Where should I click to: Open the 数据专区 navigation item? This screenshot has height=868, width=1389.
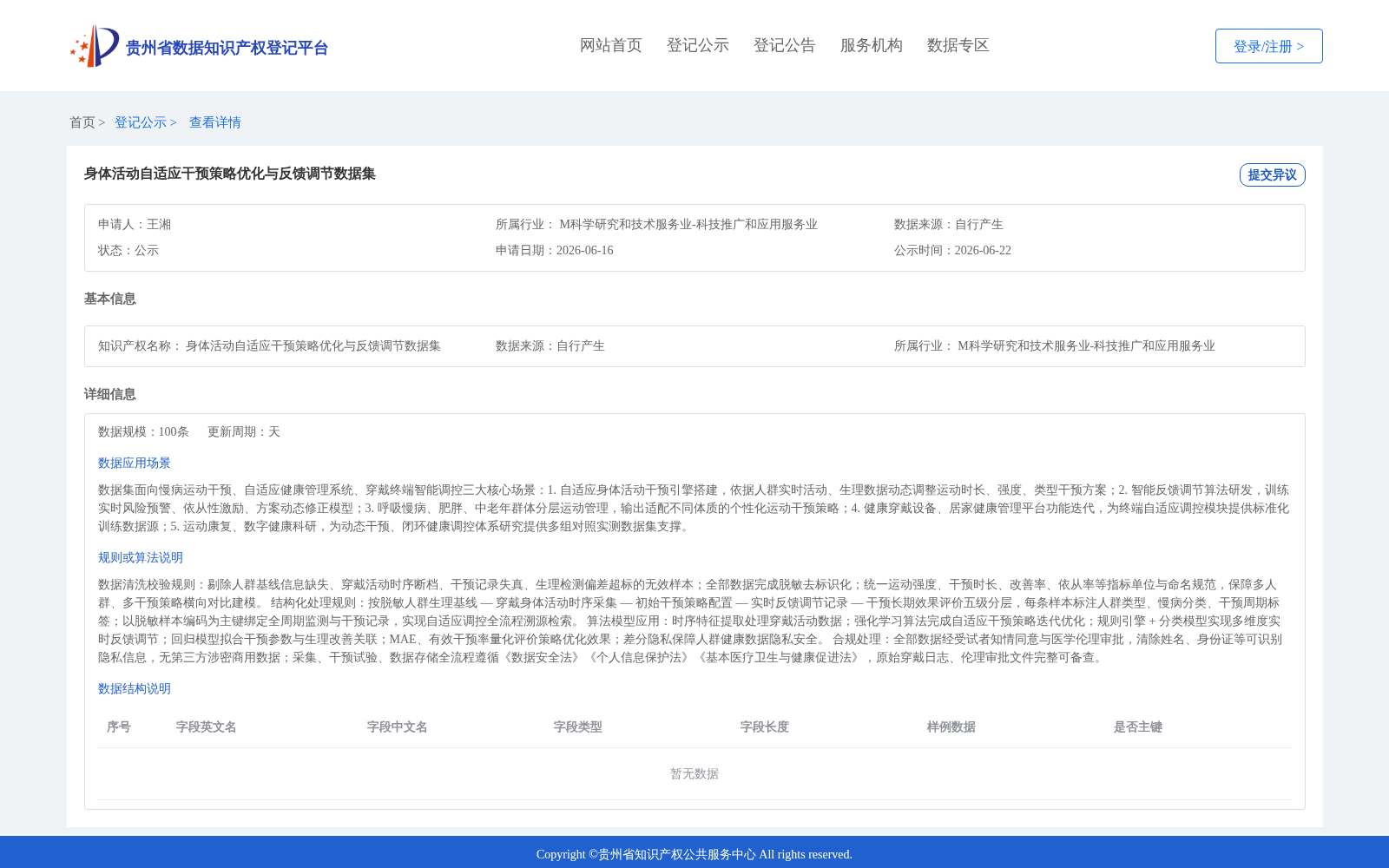pos(958,45)
